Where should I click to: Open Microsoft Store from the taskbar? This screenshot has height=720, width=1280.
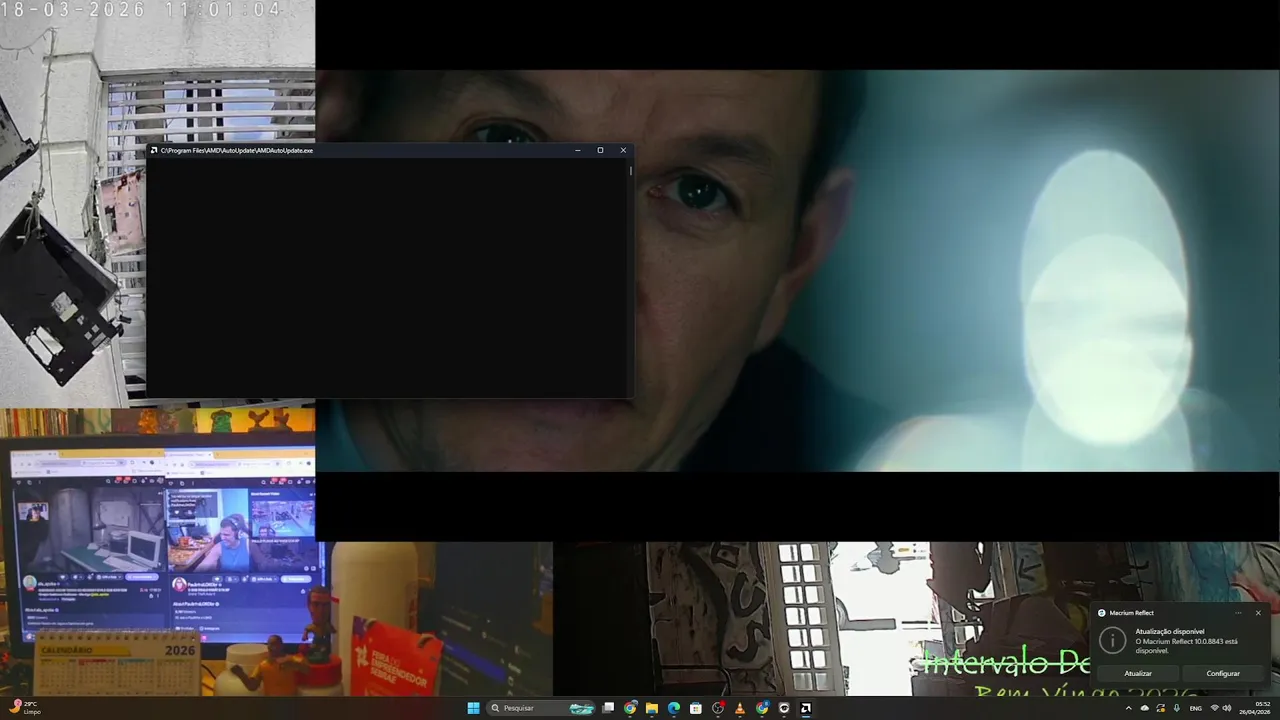pos(696,708)
